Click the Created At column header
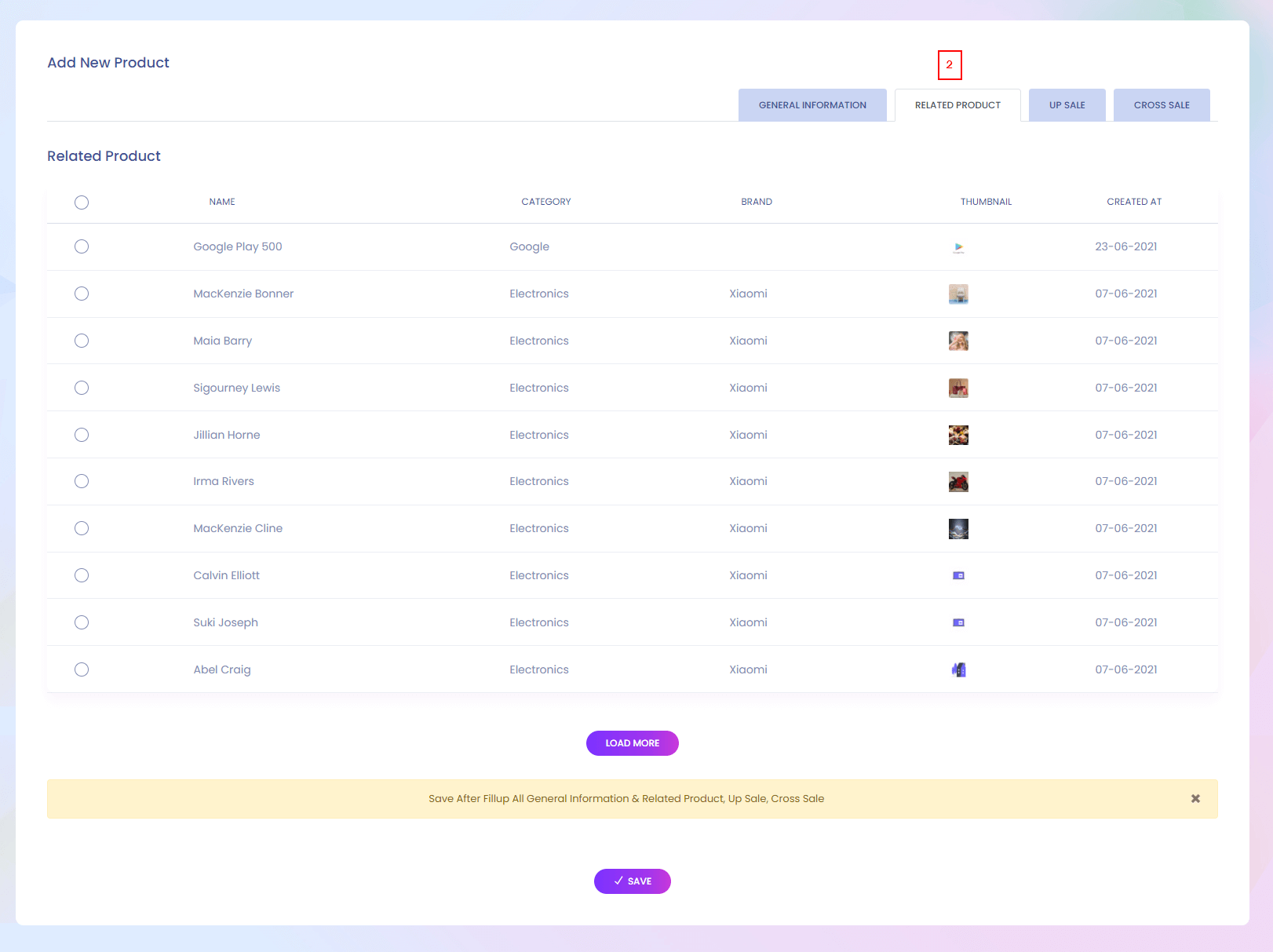The height and width of the screenshot is (952, 1273). [x=1134, y=202]
